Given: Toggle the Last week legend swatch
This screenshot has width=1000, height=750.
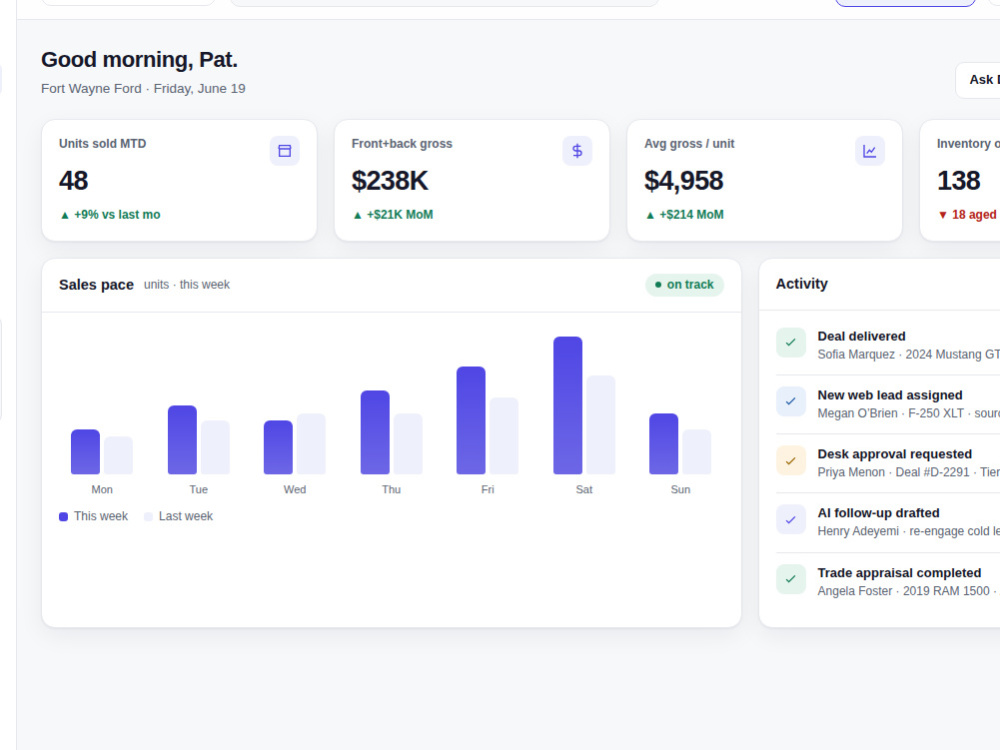Looking at the screenshot, I should pyautogui.click(x=149, y=517).
